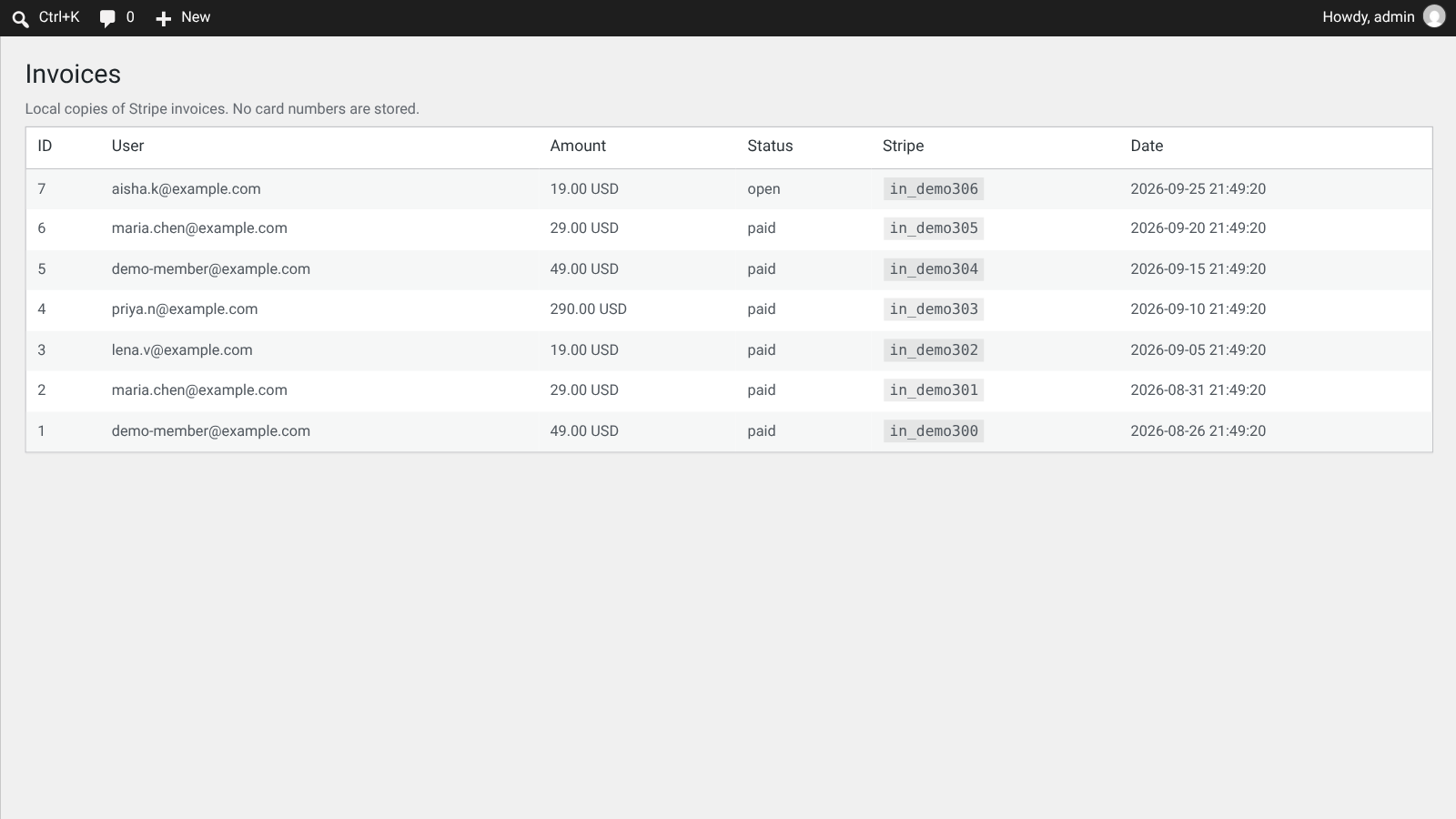Click the date 2026-09-25 21:49:20
The image size is (1456, 819).
point(1198,189)
